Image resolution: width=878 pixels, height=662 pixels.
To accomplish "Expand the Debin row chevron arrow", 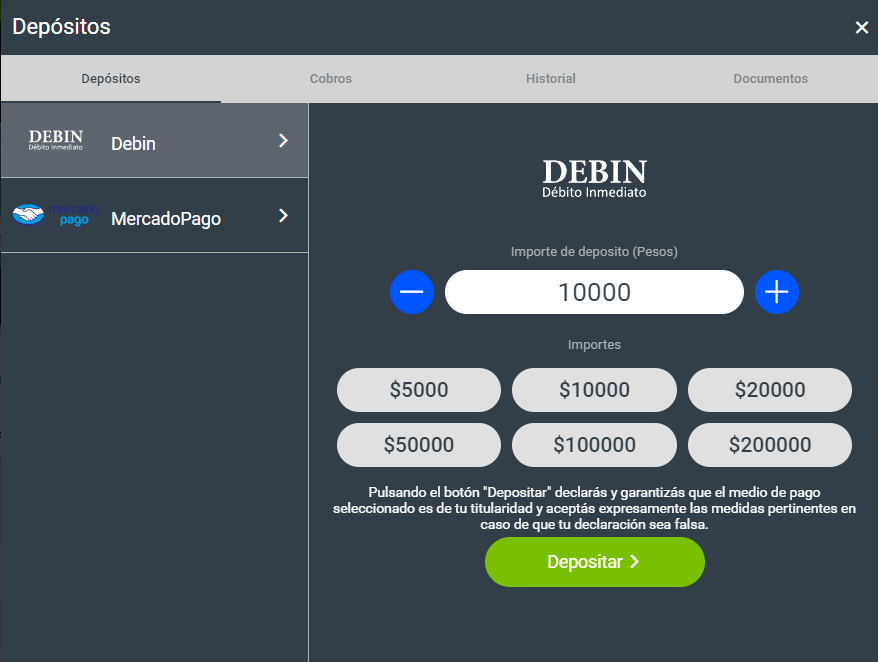I will point(283,141).
